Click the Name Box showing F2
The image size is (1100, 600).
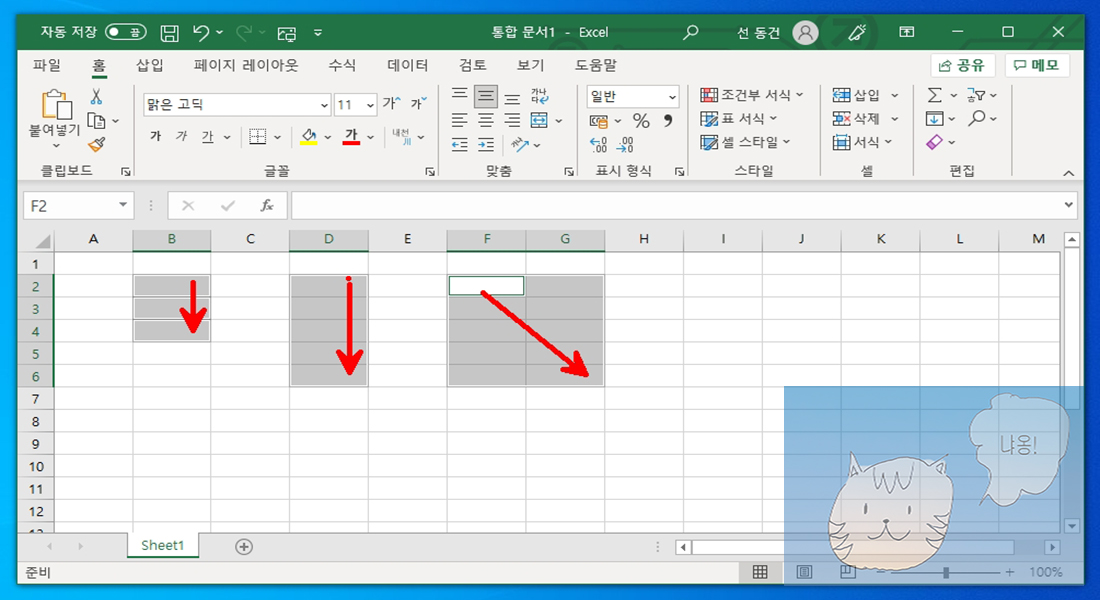pos(79,206)
